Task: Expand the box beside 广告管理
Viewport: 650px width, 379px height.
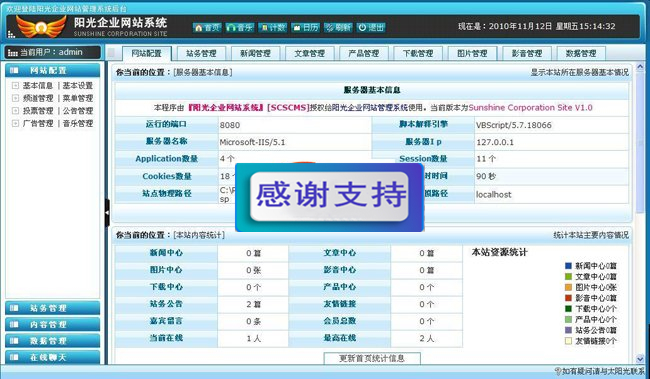Action: pyautogui.click(x=15, y=123)
